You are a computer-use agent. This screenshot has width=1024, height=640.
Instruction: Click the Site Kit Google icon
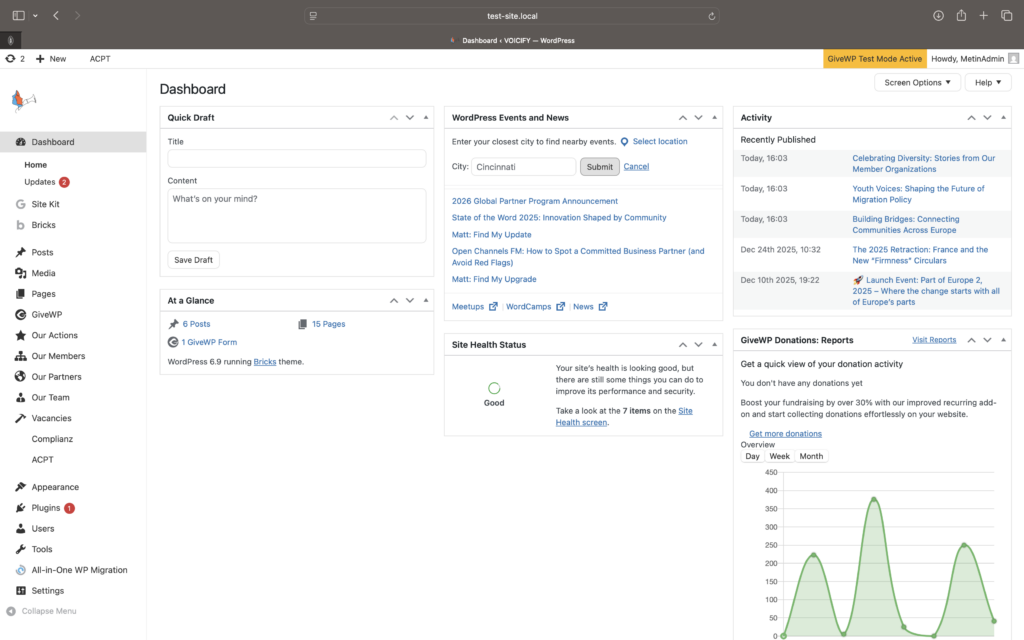tap(21, 204)
